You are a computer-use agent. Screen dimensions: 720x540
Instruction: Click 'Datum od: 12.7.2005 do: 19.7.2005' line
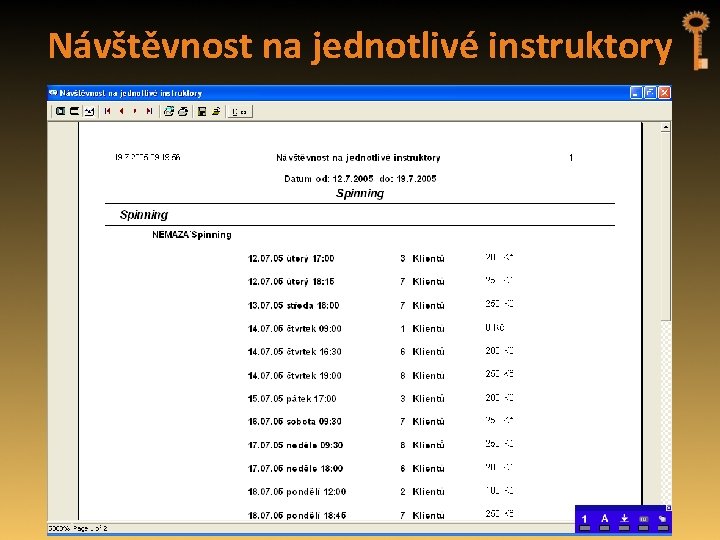360,179
